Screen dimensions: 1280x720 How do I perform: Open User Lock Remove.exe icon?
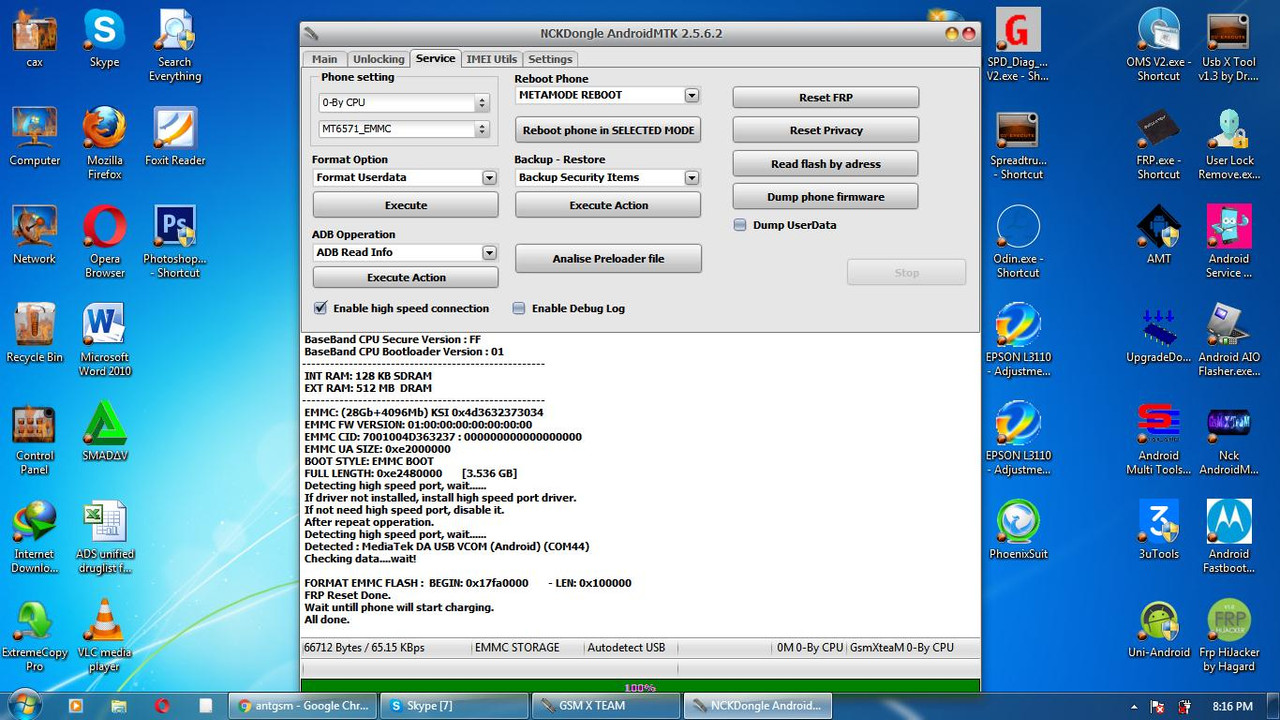click(x=1228, y=144)
